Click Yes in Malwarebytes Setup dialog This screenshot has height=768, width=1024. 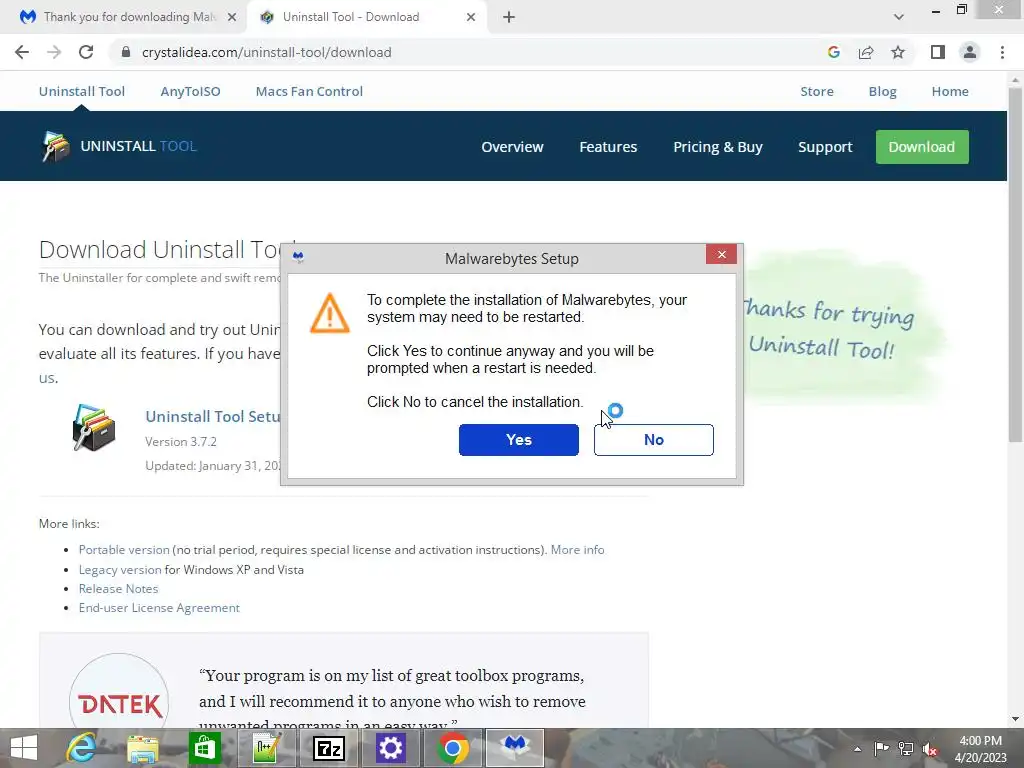point(519,440)
